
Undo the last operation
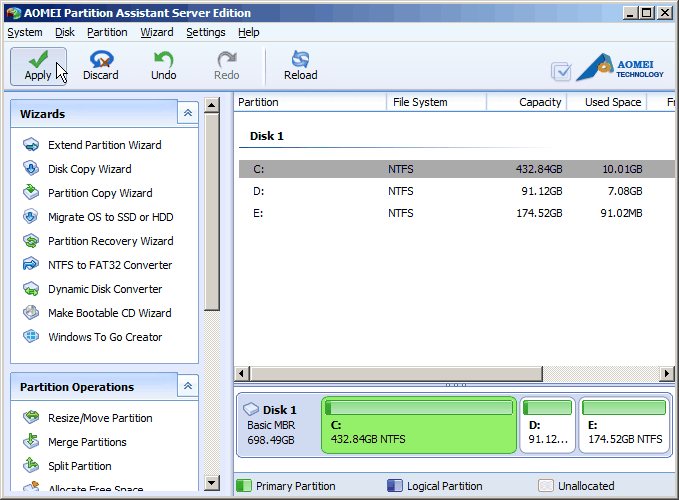pos(163,66)
